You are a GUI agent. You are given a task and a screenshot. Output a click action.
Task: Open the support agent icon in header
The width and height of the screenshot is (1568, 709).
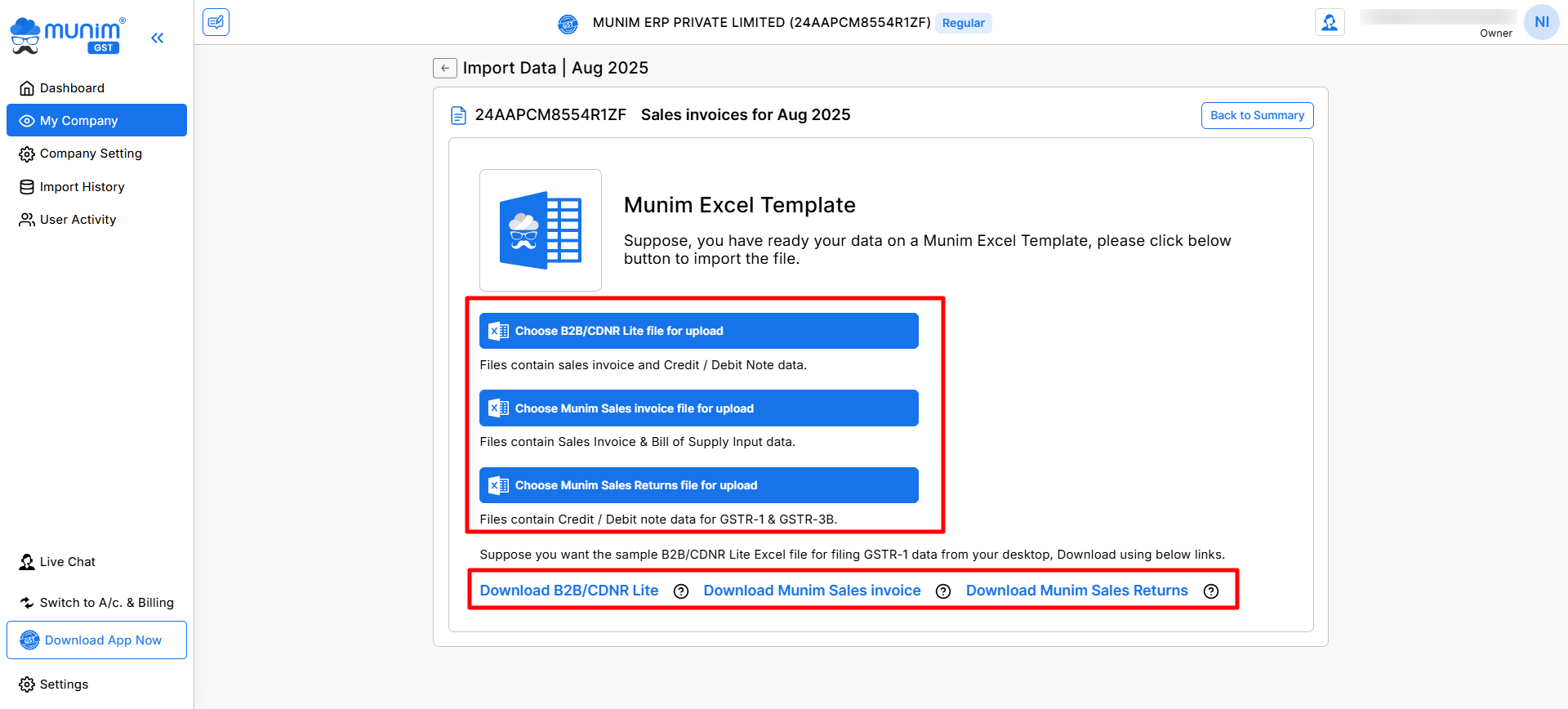[x=1330, y=22]
